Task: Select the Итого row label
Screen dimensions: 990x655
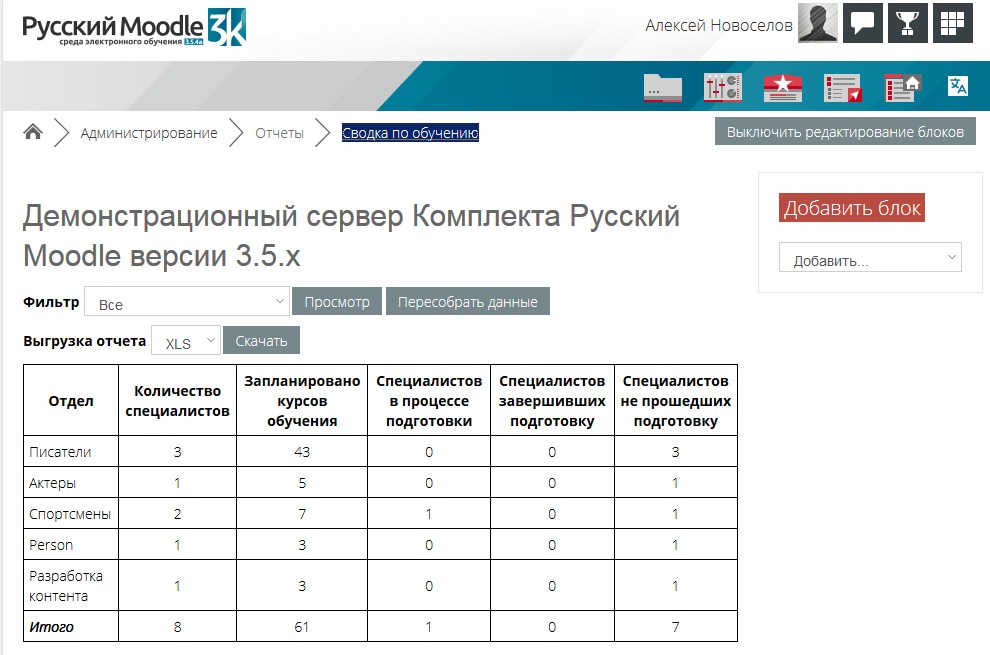Action: coord(51,627)
